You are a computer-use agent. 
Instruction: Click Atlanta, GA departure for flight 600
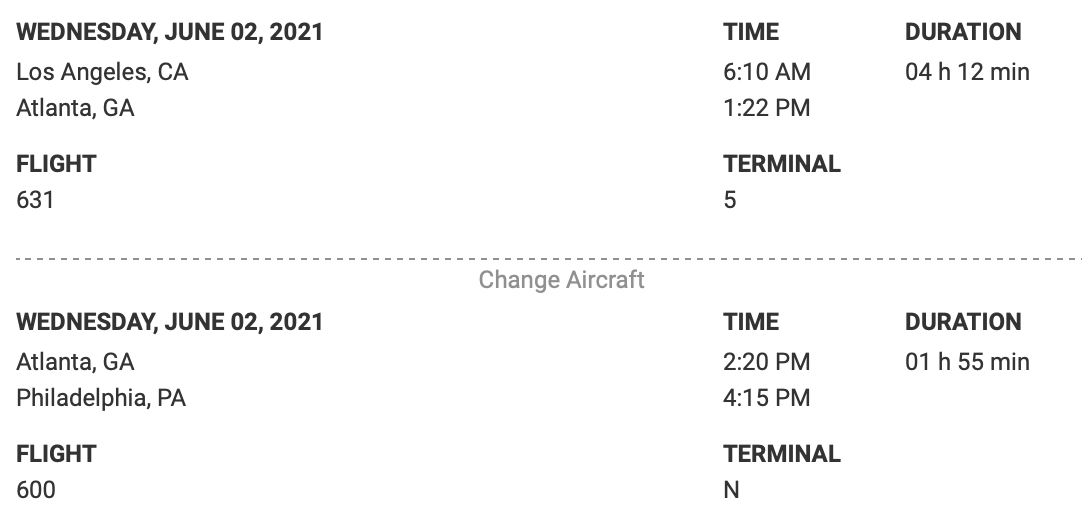tap(75, 362)
